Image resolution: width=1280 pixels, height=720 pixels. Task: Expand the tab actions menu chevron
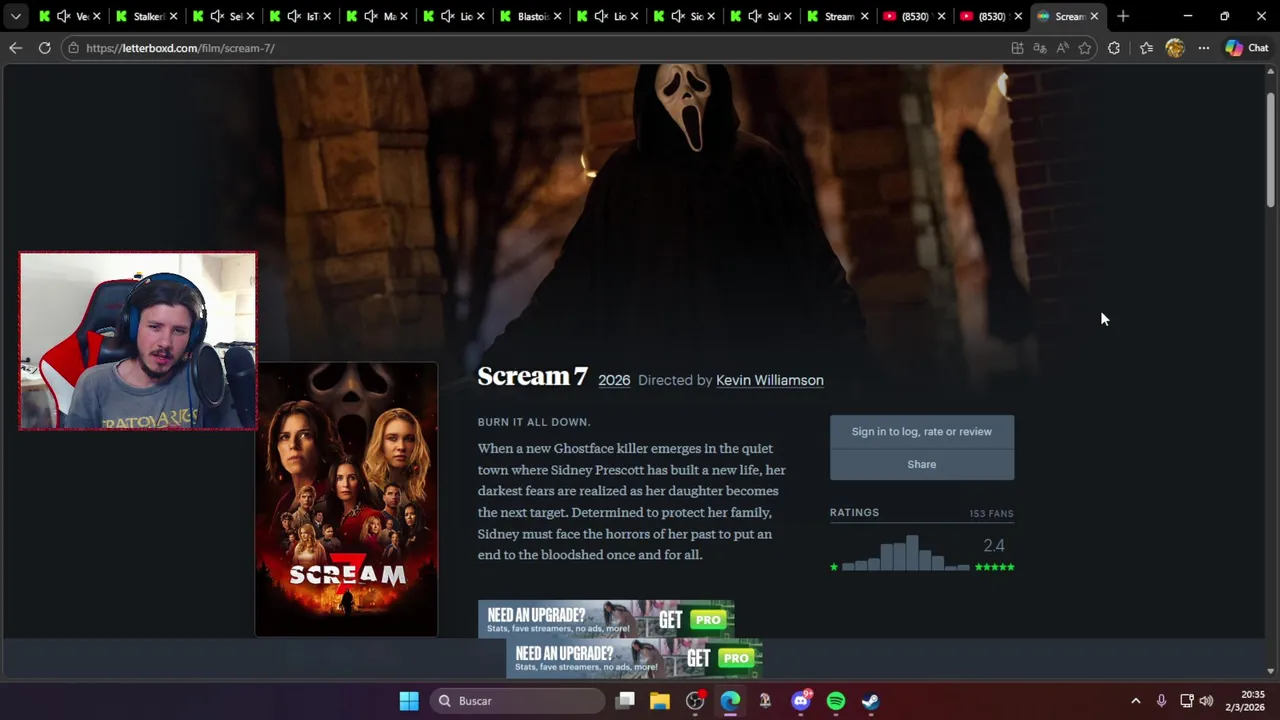point(15,16)
